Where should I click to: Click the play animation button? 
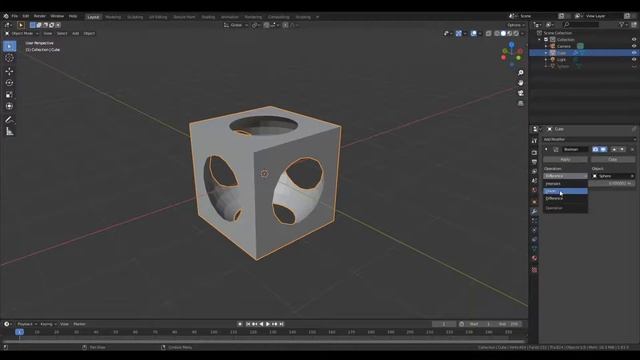click(268, 324)
